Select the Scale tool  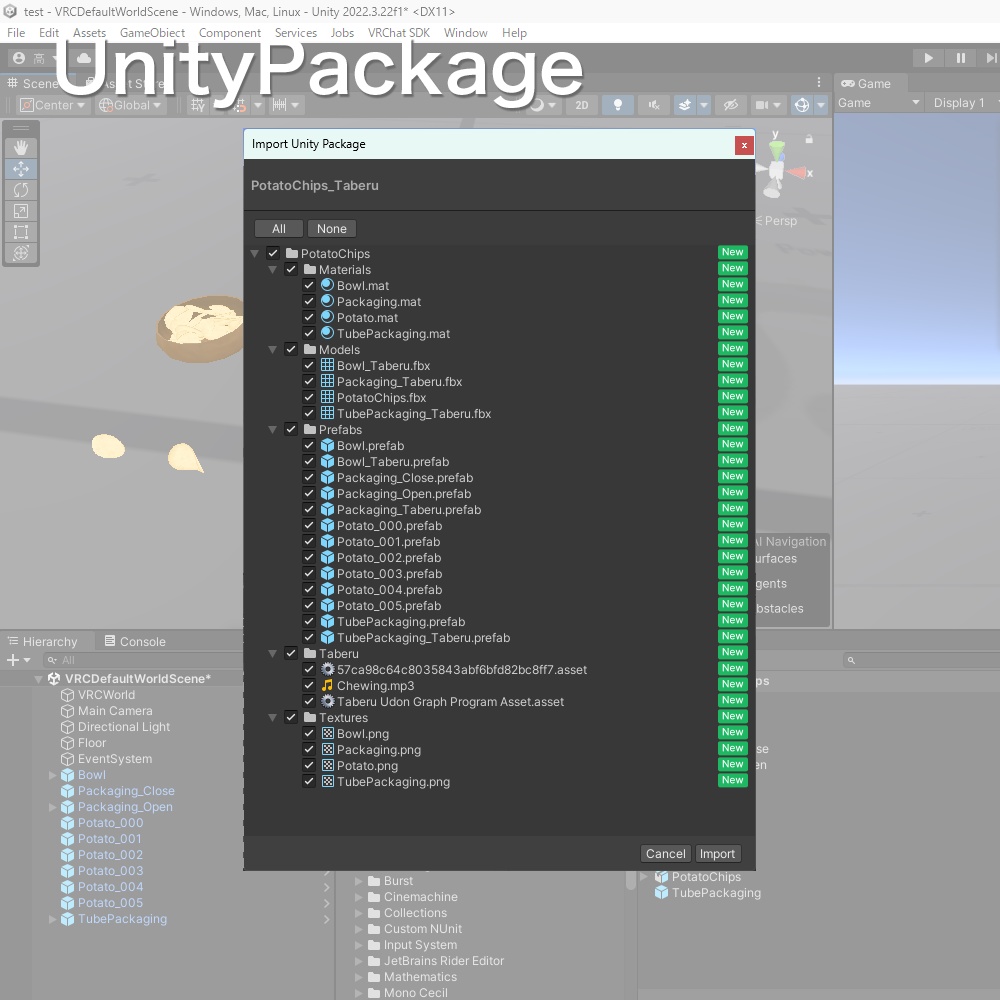pyautogui.click(x=21, y=211)
